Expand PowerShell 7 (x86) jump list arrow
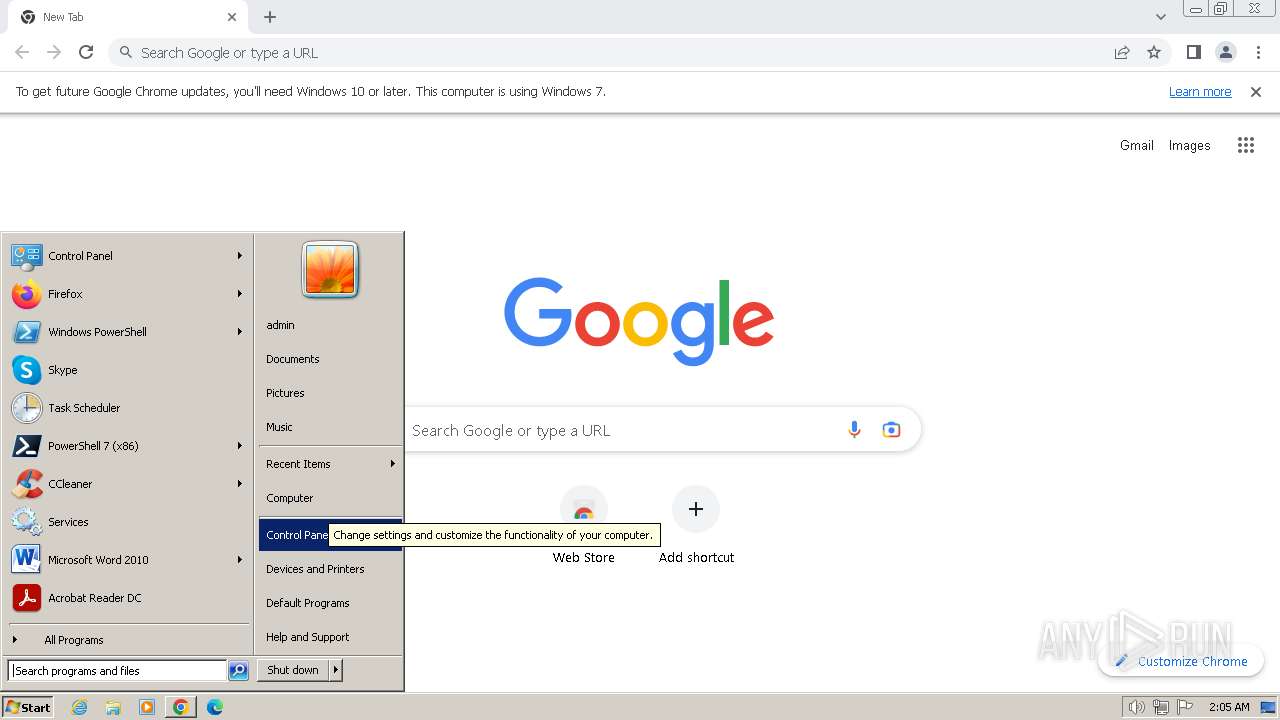 coord(240,446)
